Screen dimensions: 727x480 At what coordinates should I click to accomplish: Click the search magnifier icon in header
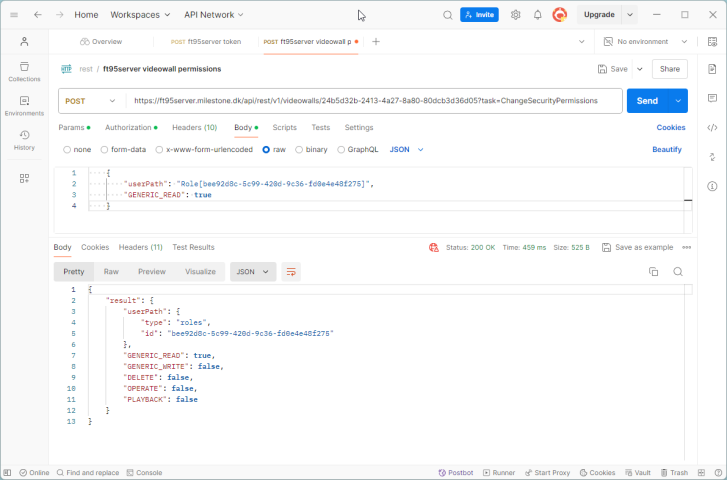click(448, 15)
